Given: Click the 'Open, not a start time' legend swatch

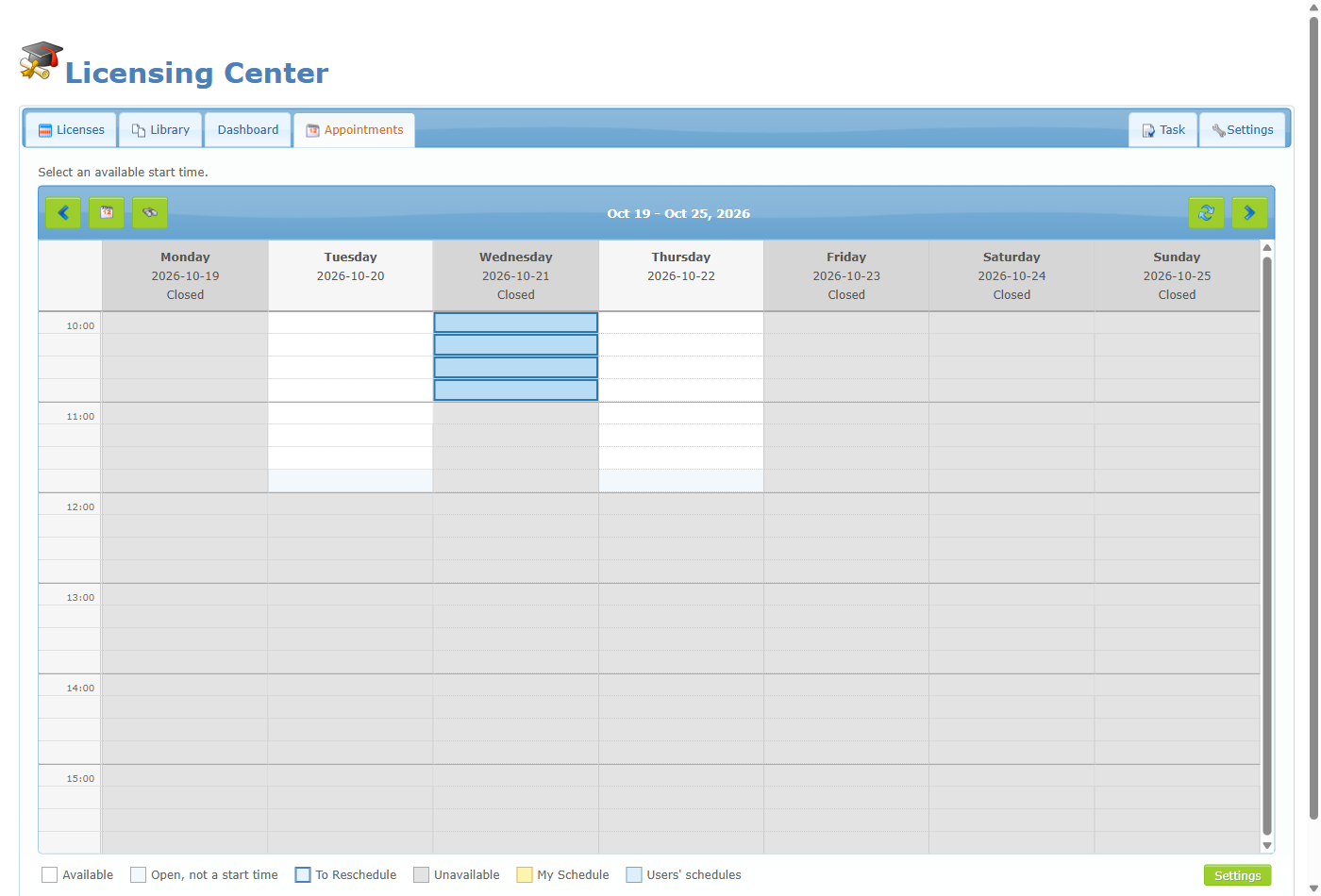Looking at the screenshot, I should pos(139,875).
